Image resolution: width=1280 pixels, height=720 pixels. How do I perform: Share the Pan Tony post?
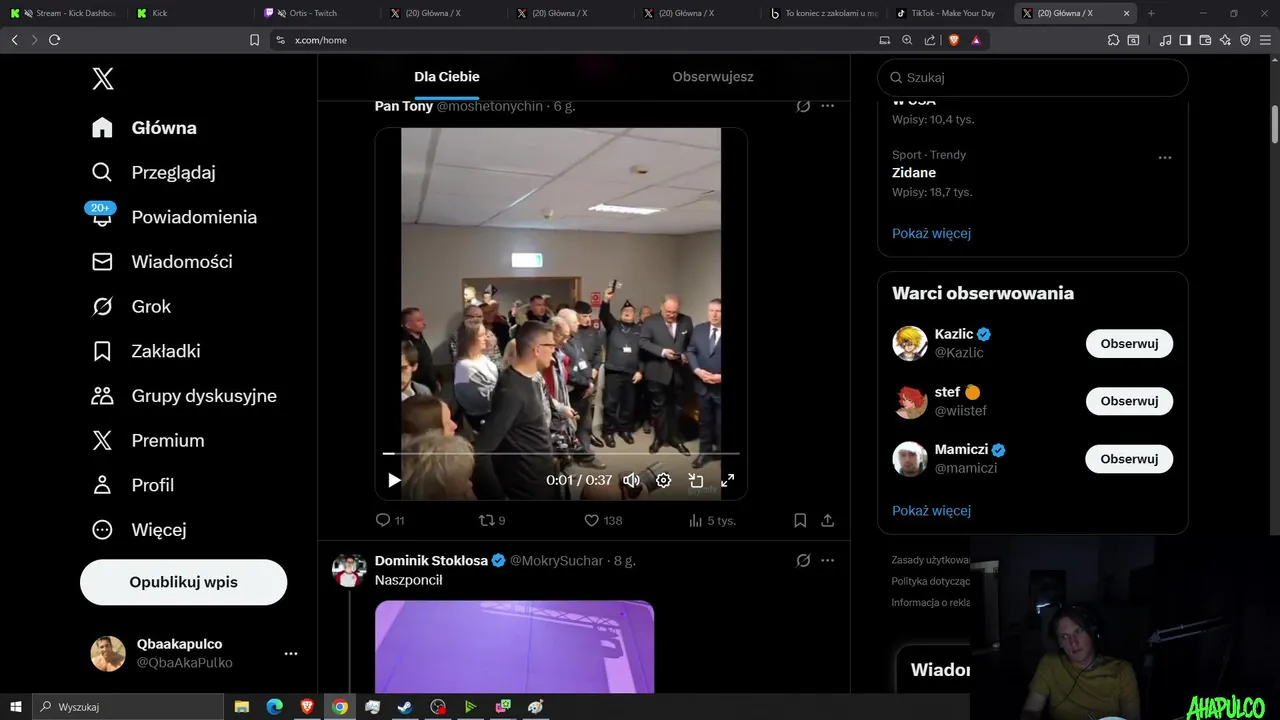[x=828, y=520]
